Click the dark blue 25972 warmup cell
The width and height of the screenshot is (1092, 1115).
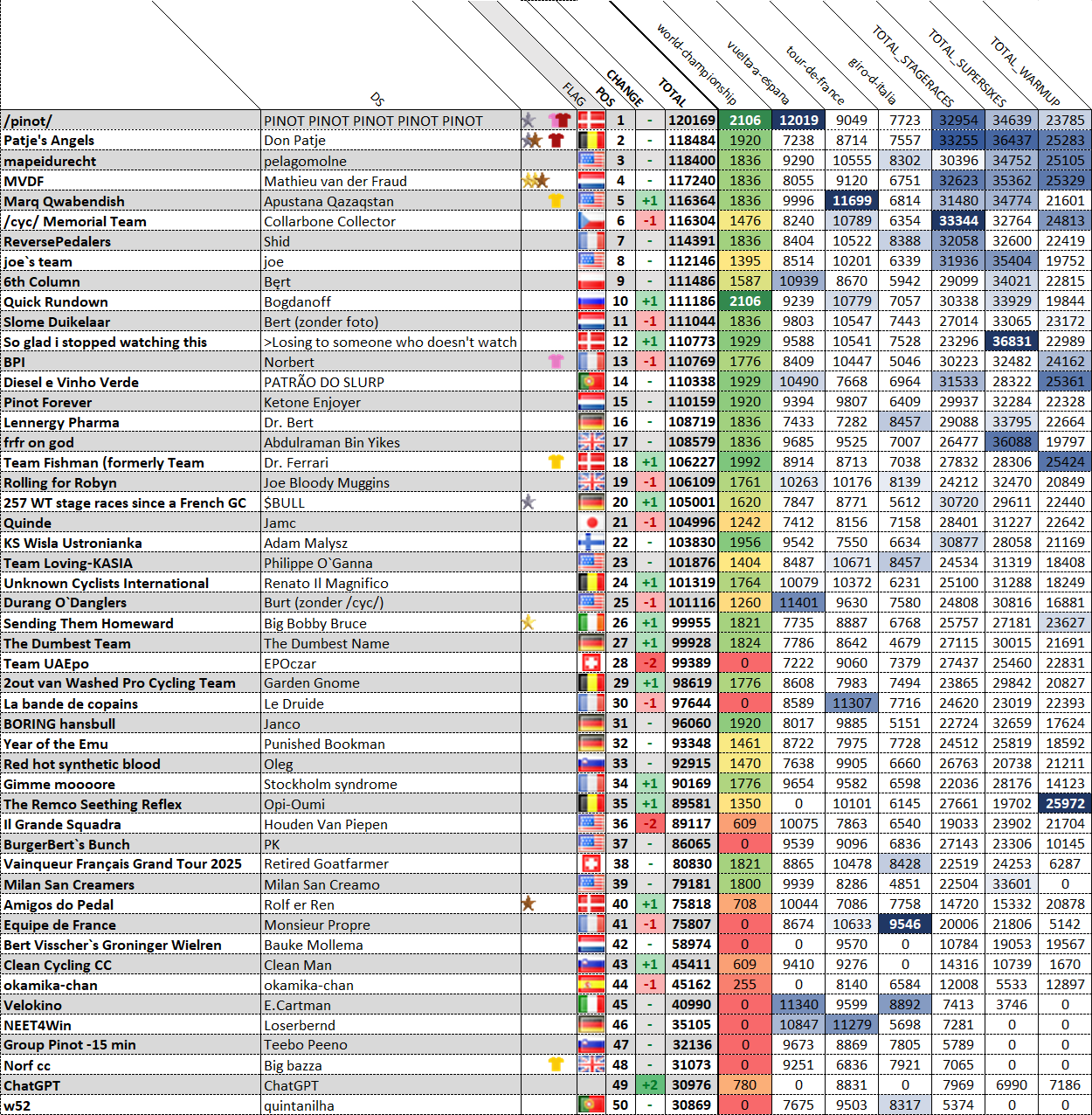[1065, 804]
